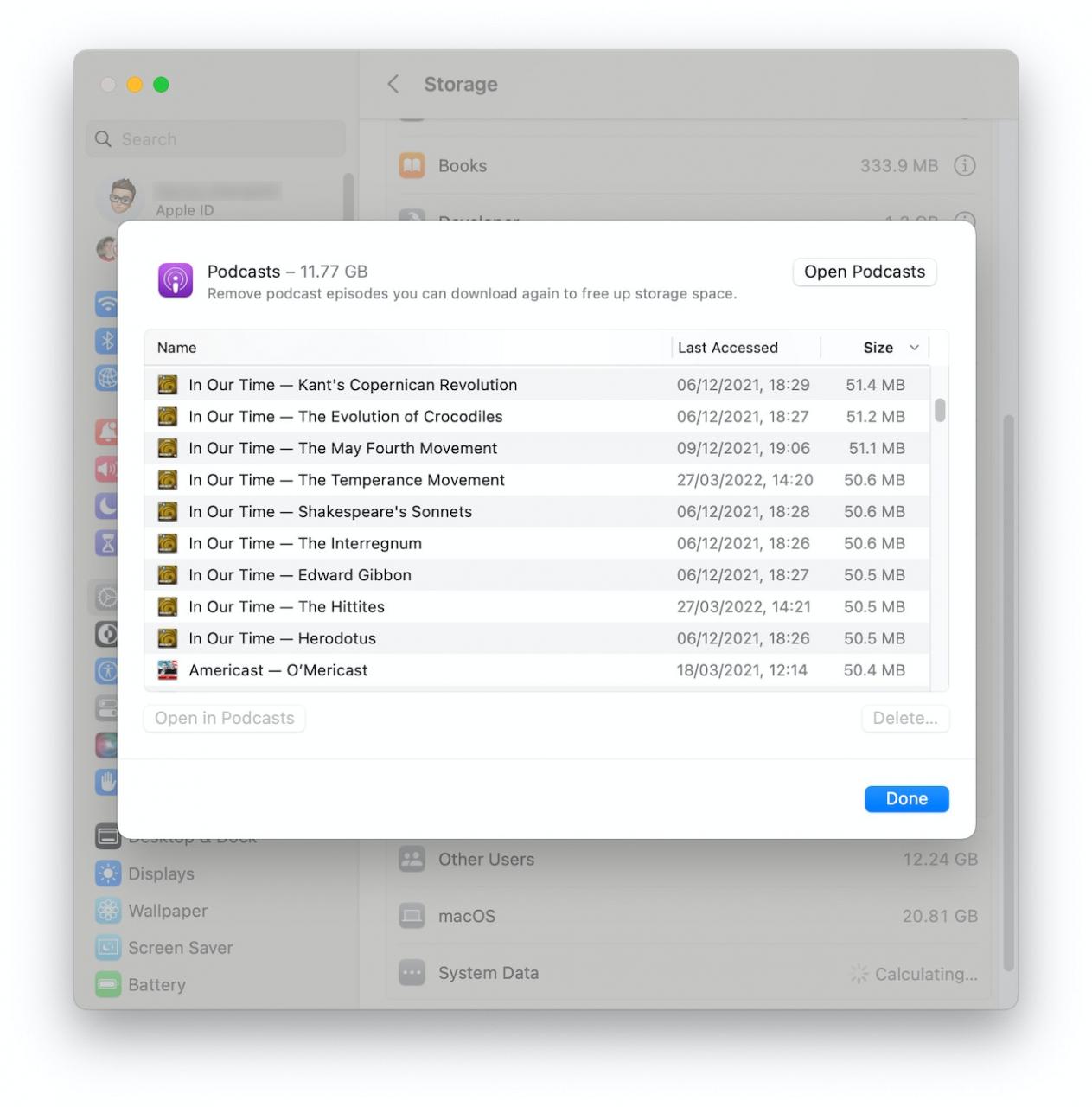Click the 'Other Users' label in Storage list
Screen dimensions: 1092x1107
(486, 860)
